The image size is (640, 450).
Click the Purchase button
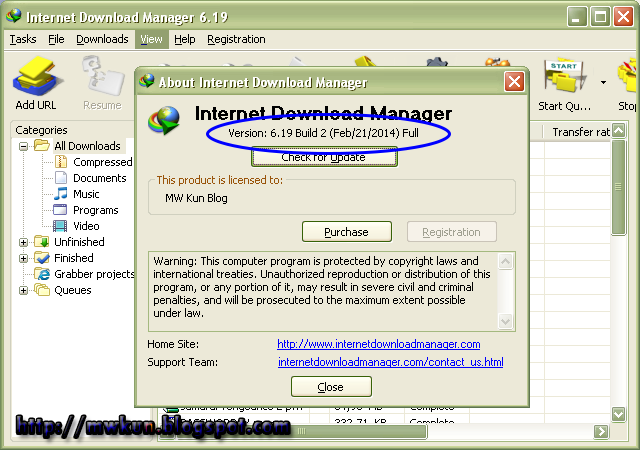(x=347, y=232)
